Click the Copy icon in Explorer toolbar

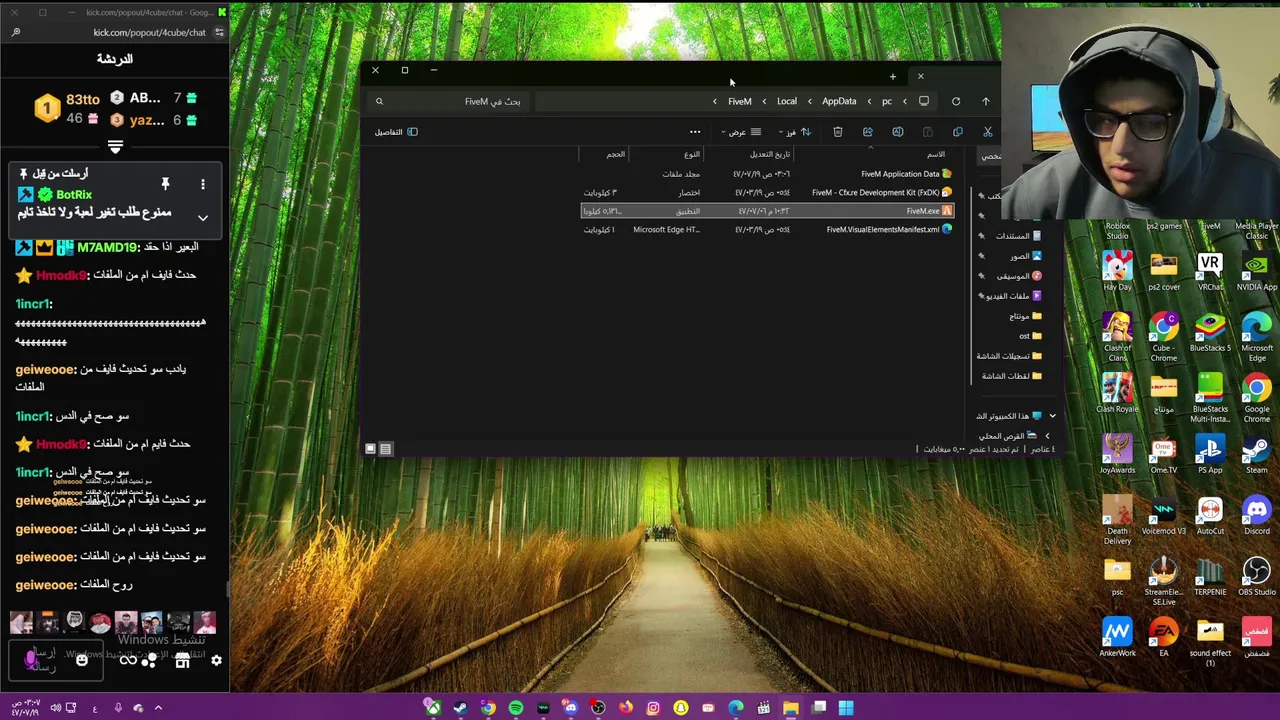pyautogui.click(x=957, y=132)
